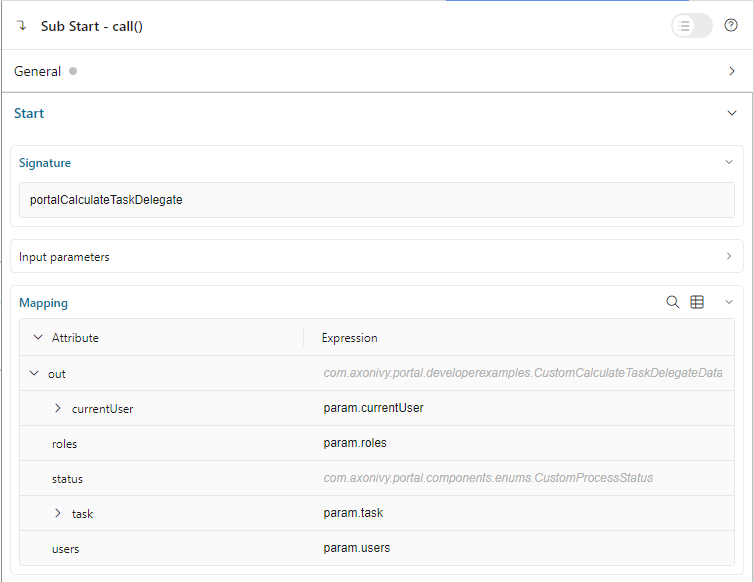Expand the Input parameters panel

(x=729, y=256)
